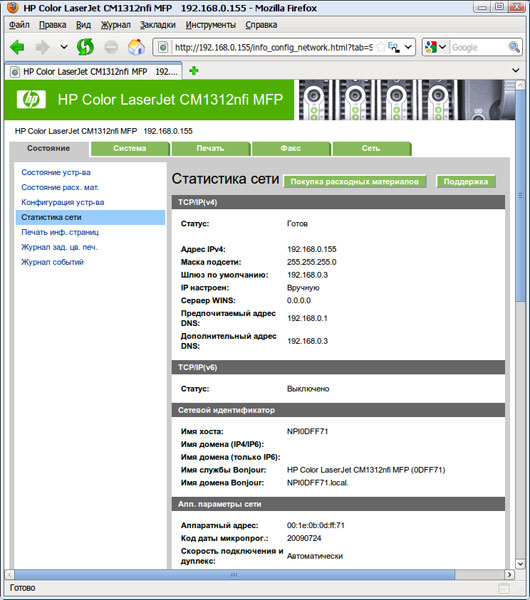
Task: Click the Покупка расходных материалов button
Action: pos(355,181)
